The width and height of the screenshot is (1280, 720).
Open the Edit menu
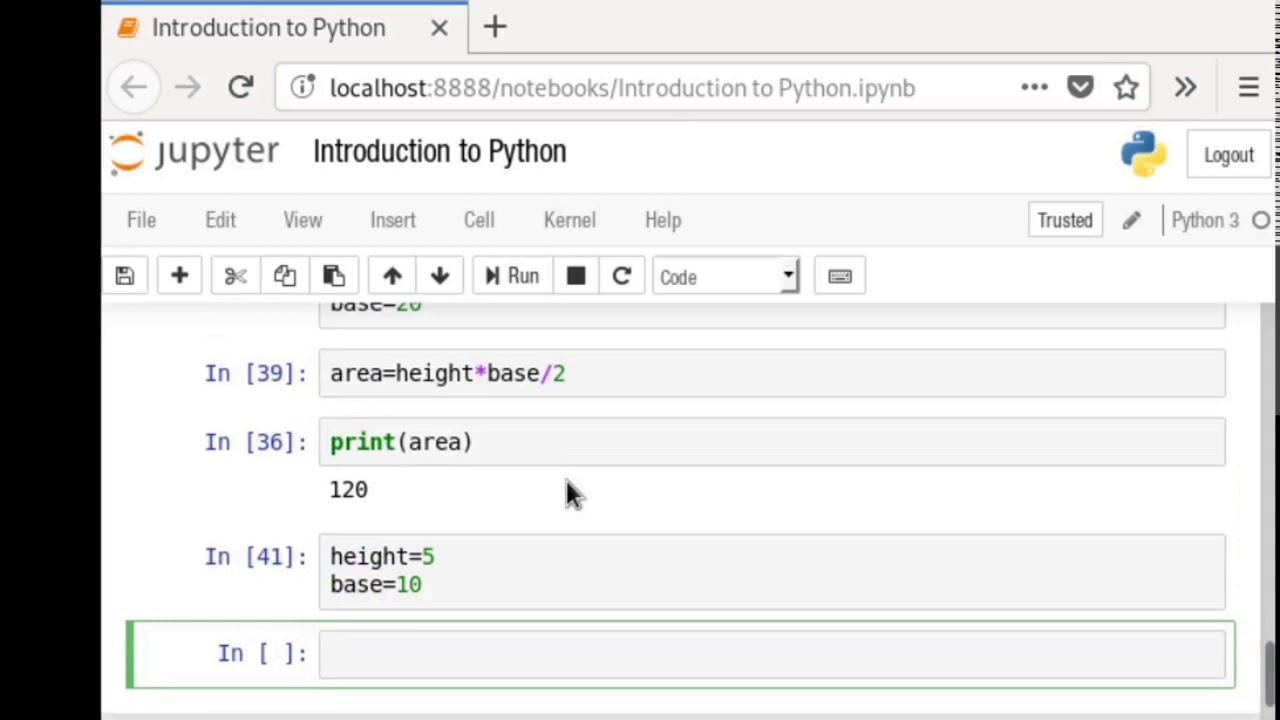(x=220, y=220)
